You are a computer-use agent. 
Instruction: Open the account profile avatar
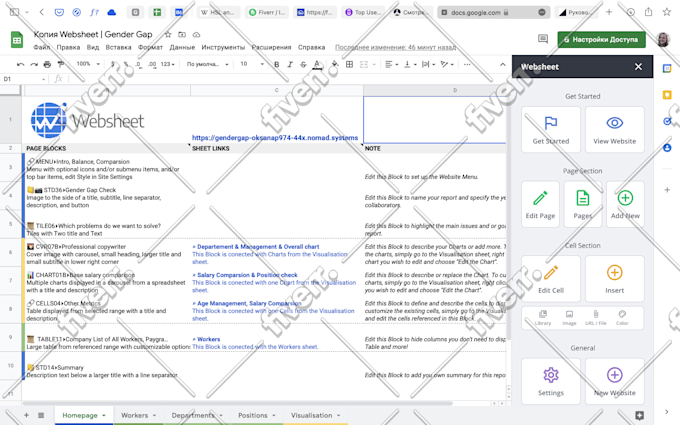(663, 39)
